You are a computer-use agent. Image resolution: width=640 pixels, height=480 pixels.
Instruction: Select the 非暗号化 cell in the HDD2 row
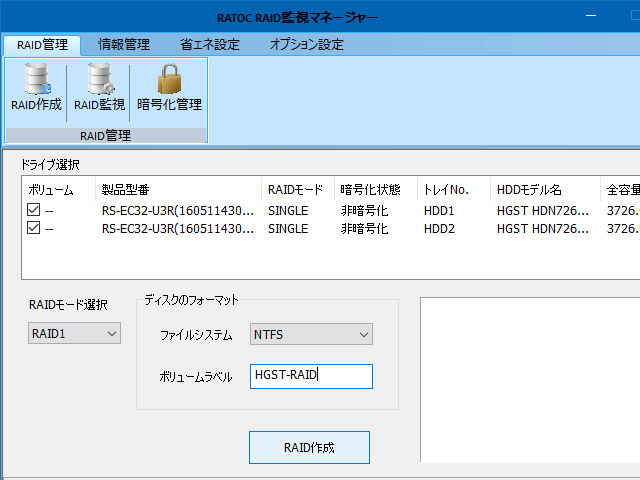pos(364,229)
